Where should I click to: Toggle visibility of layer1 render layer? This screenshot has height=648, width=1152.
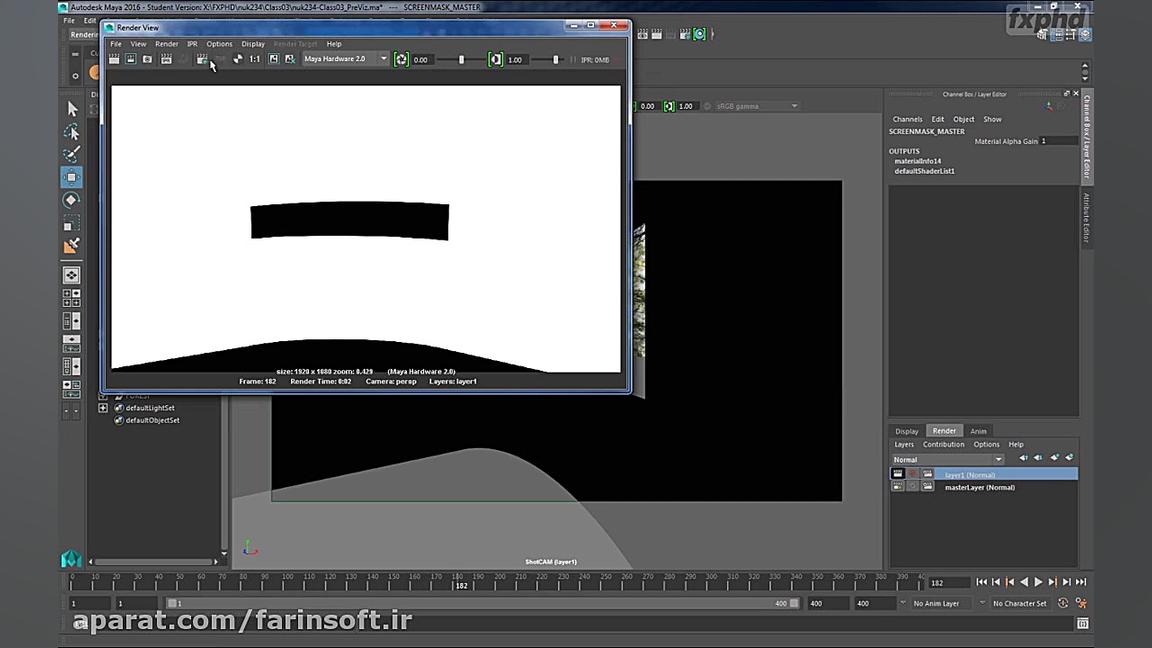(x=898, y=473)
